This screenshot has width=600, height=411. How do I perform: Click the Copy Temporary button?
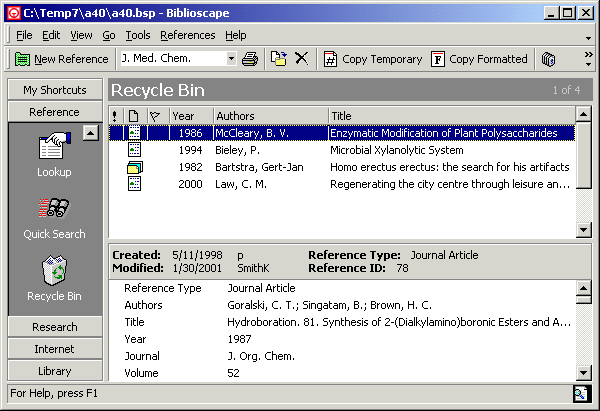(x=373, y=59)
